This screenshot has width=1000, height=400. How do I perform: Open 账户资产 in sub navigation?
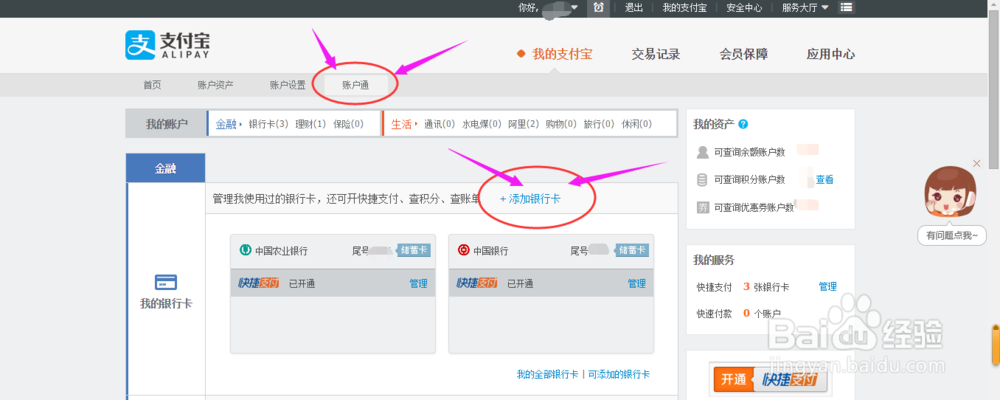pos(216,85)
